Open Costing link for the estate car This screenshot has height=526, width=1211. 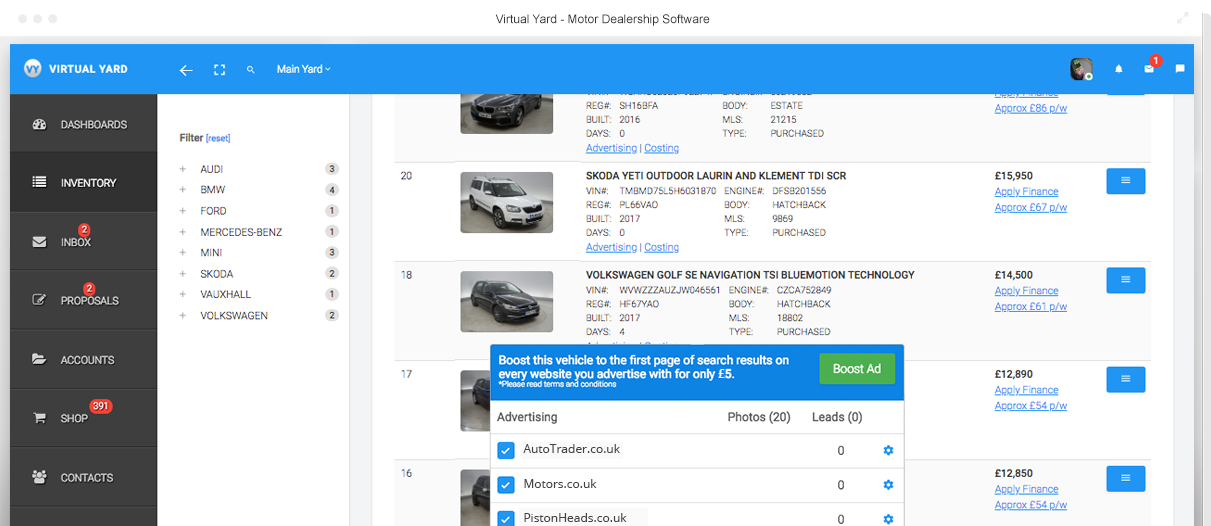point(661,148)
